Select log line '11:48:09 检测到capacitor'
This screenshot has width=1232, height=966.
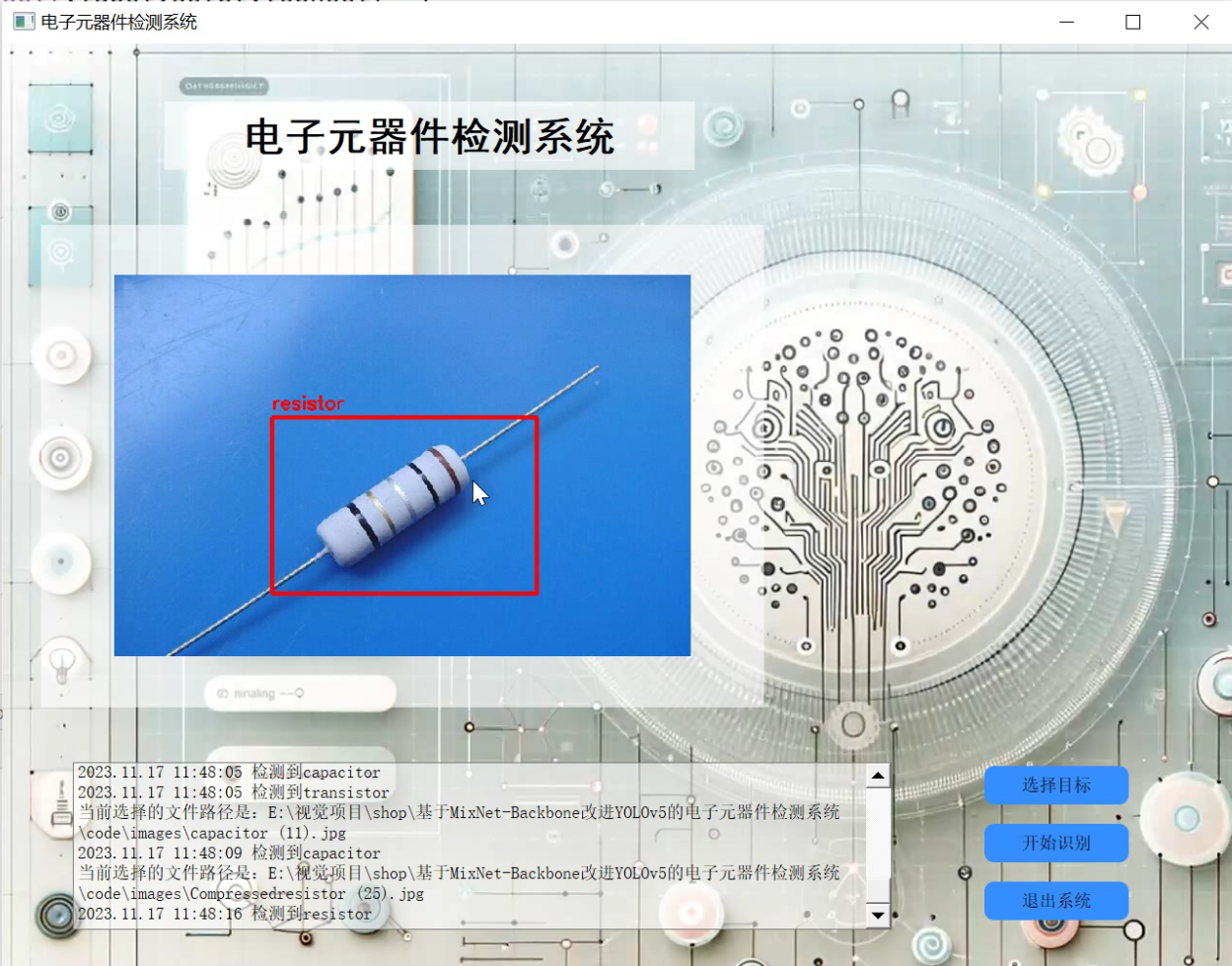(229, 854)
